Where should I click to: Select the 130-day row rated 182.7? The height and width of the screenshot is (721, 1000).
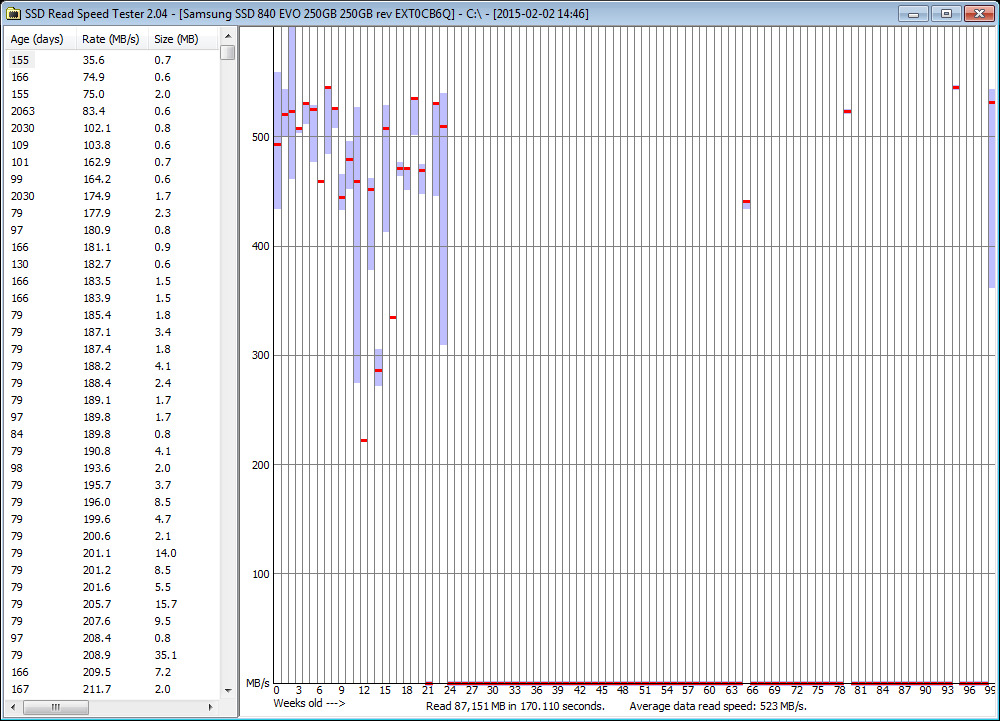point(112,264)
